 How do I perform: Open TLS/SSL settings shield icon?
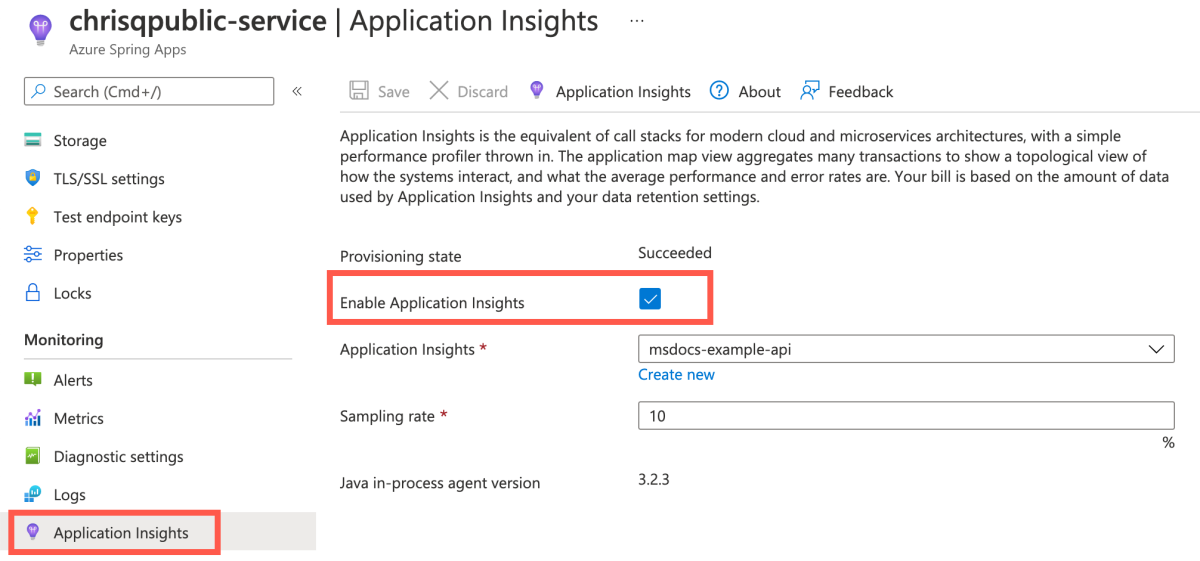click(x=33, y=178)
